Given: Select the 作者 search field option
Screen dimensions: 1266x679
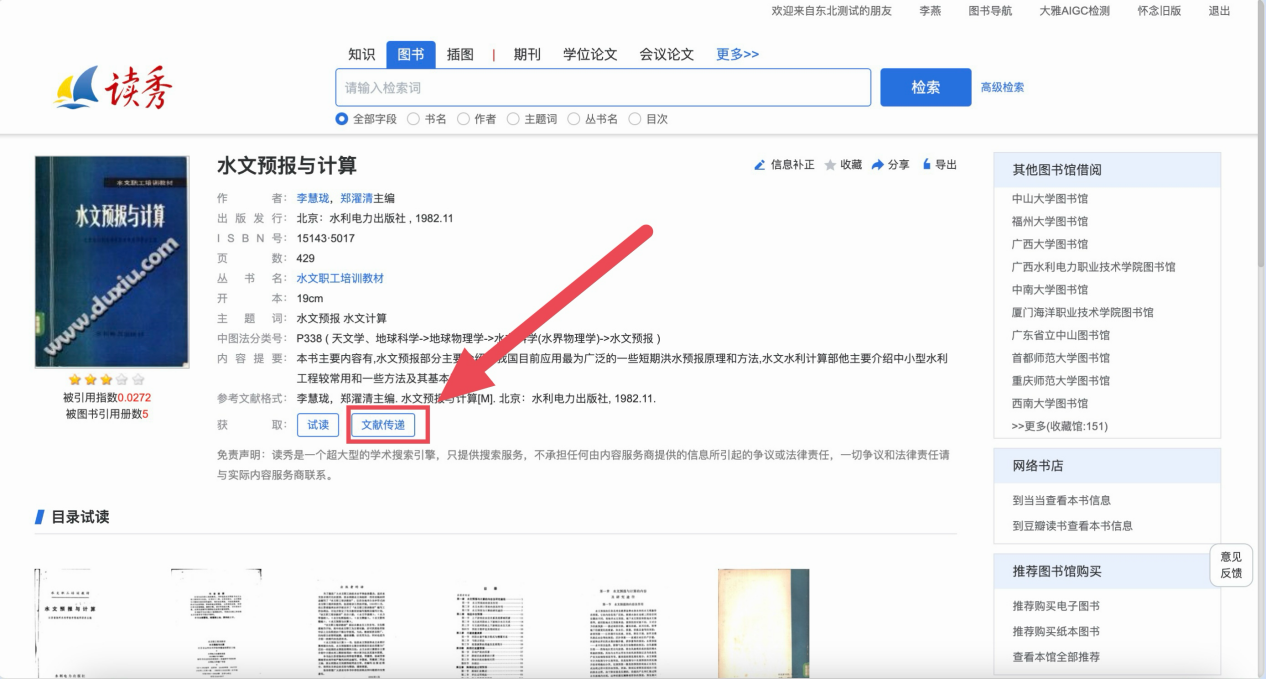Looking at the screenshot, I should tap(463, 119).
